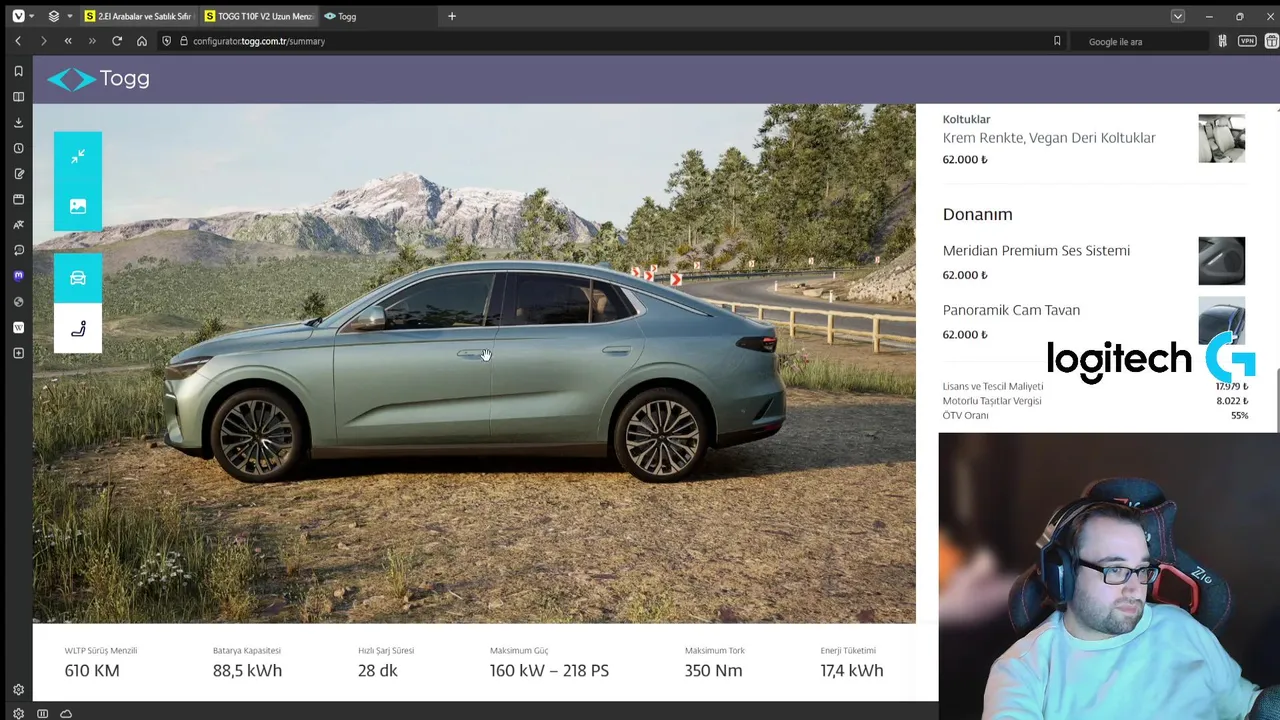The height and width of the screenshot is (720, 1280).
Task: Toggle the VPN button in the toolbar
Action: 1247,41
